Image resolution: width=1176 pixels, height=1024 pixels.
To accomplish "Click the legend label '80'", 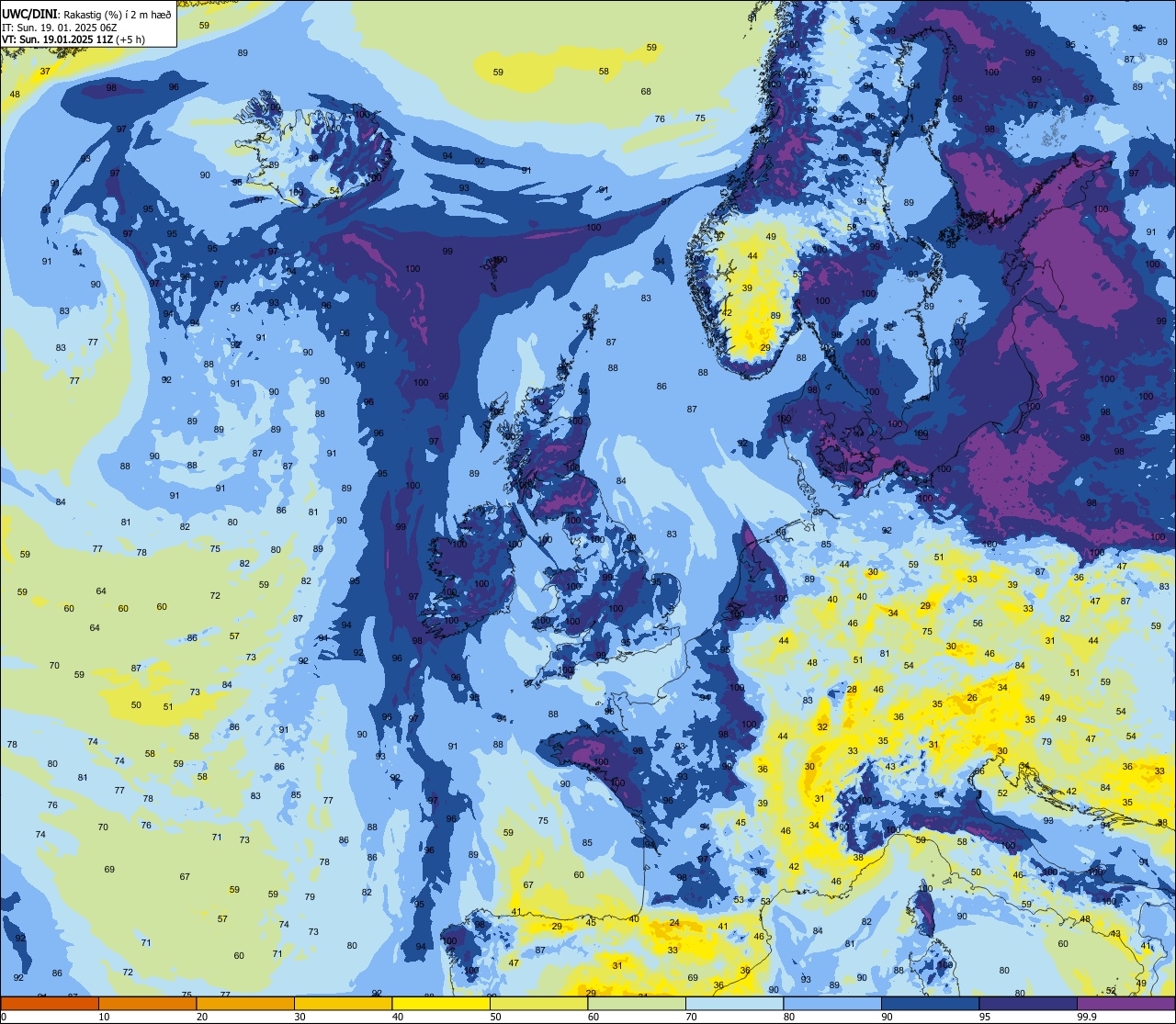I will (789, 1017).
